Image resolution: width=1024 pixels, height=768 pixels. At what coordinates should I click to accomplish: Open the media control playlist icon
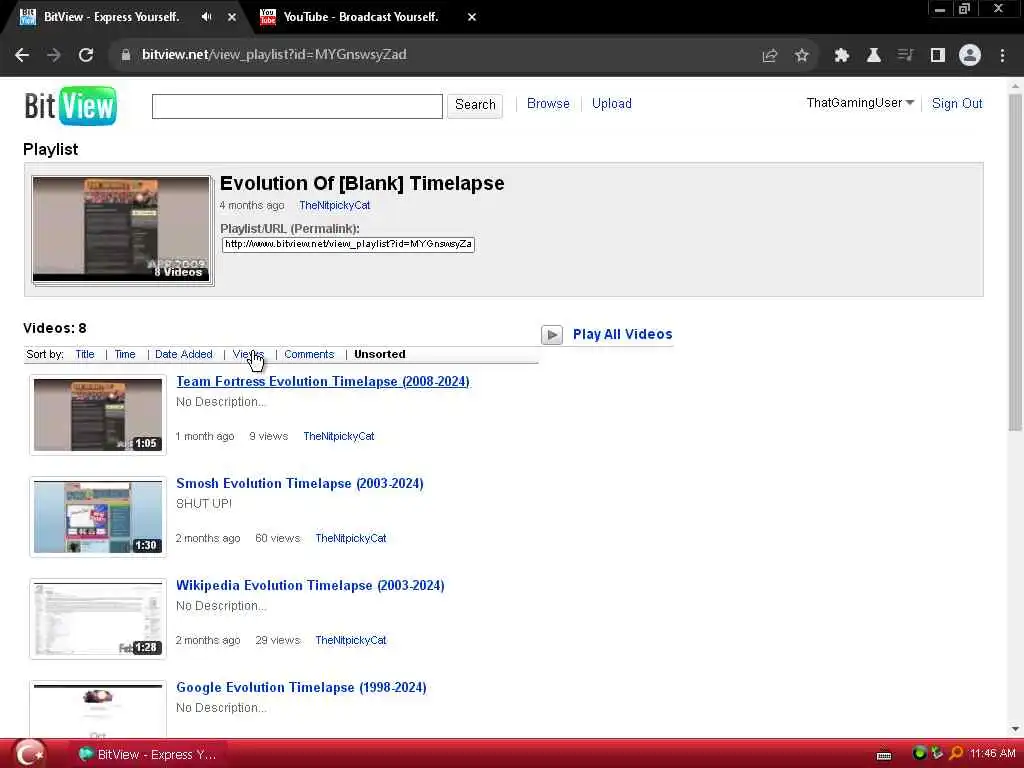[x=905, y=56]
